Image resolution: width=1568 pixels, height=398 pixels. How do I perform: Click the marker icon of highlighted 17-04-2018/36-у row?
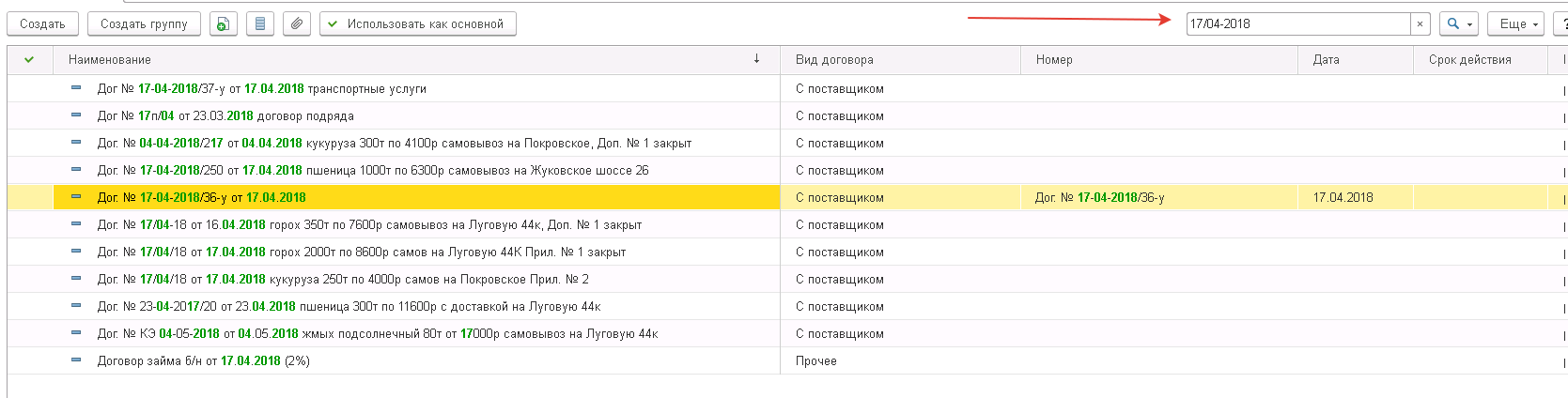coord(76,197)
